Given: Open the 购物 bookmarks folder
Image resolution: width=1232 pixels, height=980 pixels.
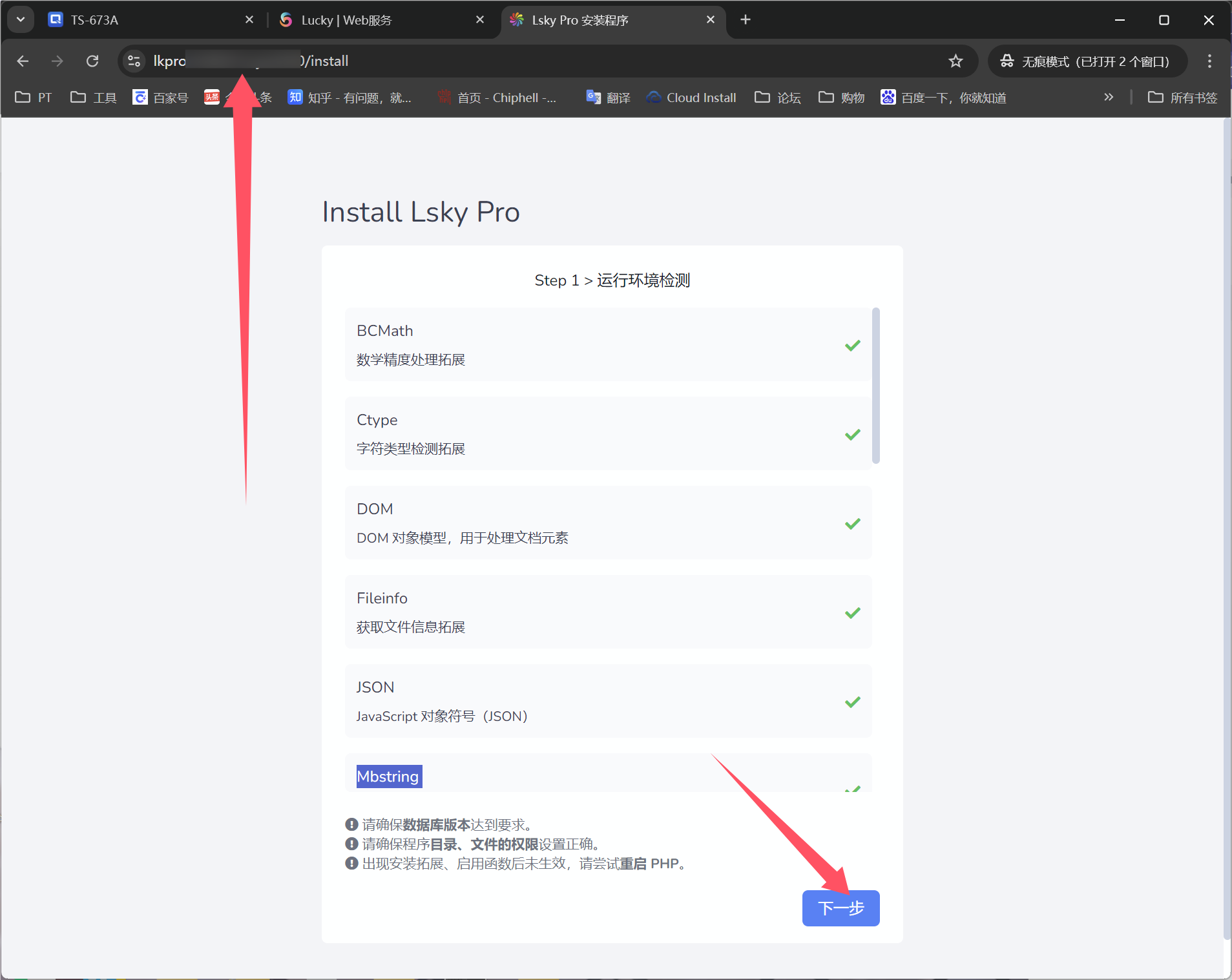Looking at the screenshot, I should 842,98.
